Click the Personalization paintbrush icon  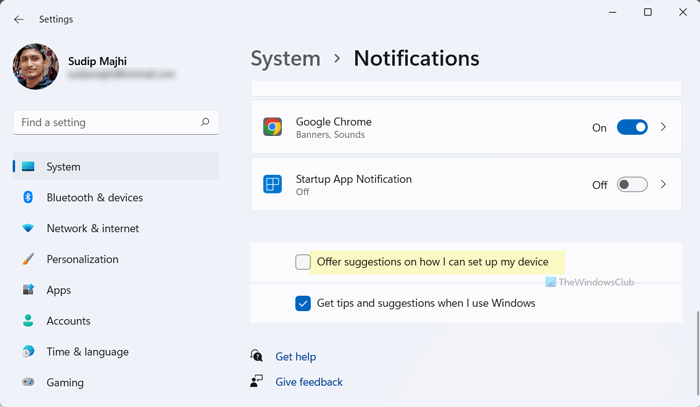pos(28,260)
